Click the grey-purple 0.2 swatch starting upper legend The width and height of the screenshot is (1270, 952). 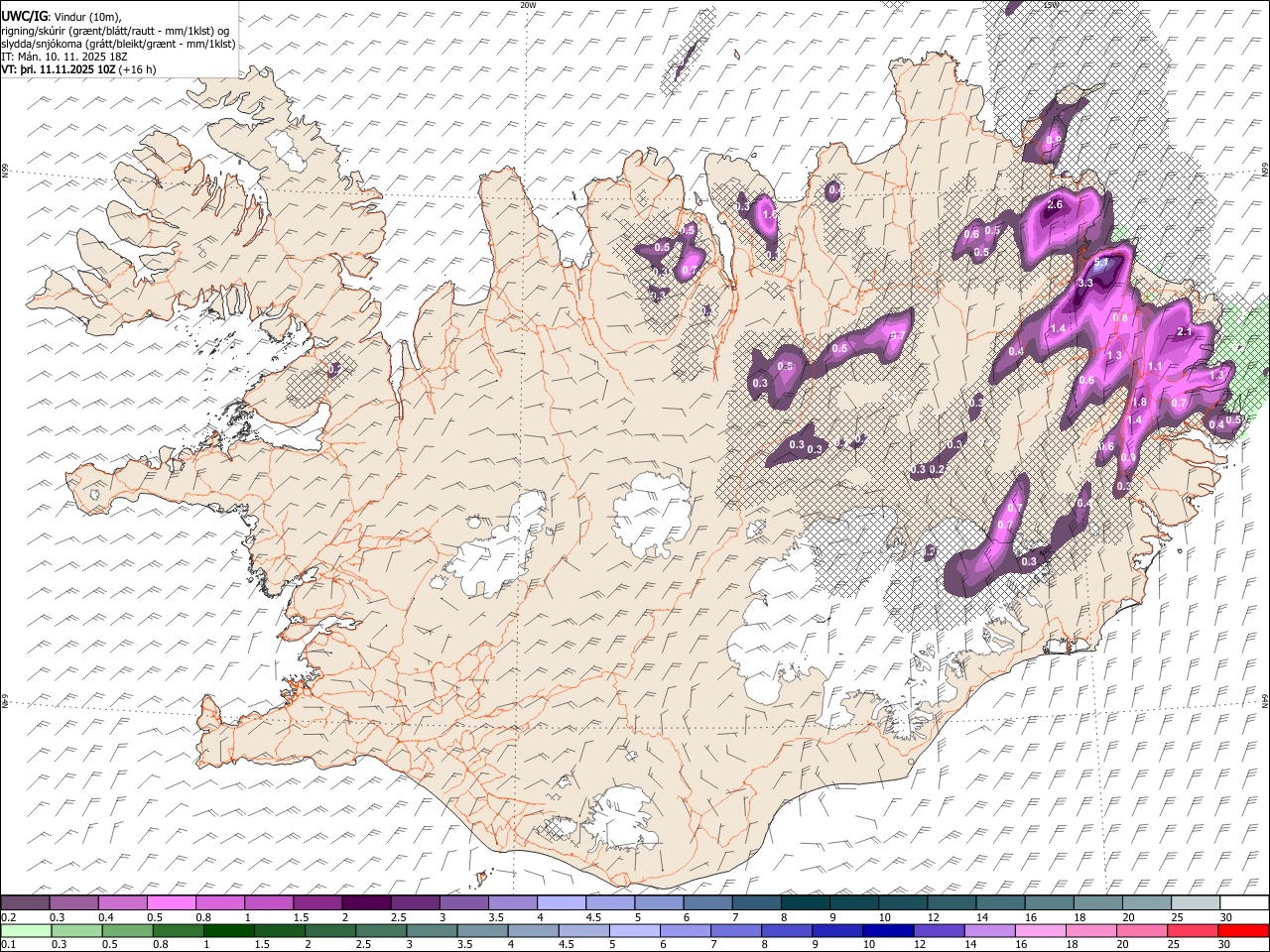(x=25, y=902)
